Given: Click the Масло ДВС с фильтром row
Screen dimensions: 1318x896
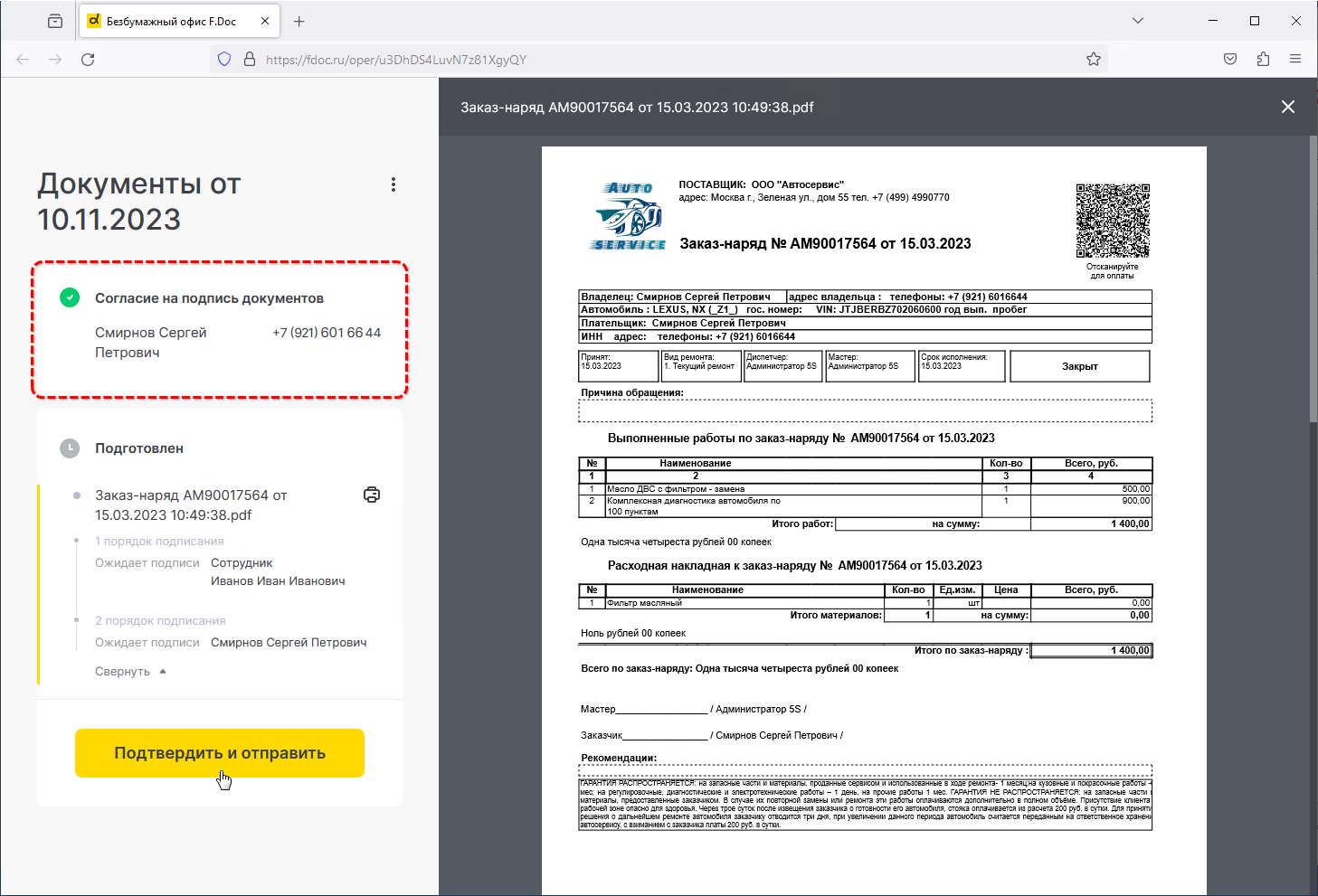Looking at the screenshot, I should click(865, 489).
